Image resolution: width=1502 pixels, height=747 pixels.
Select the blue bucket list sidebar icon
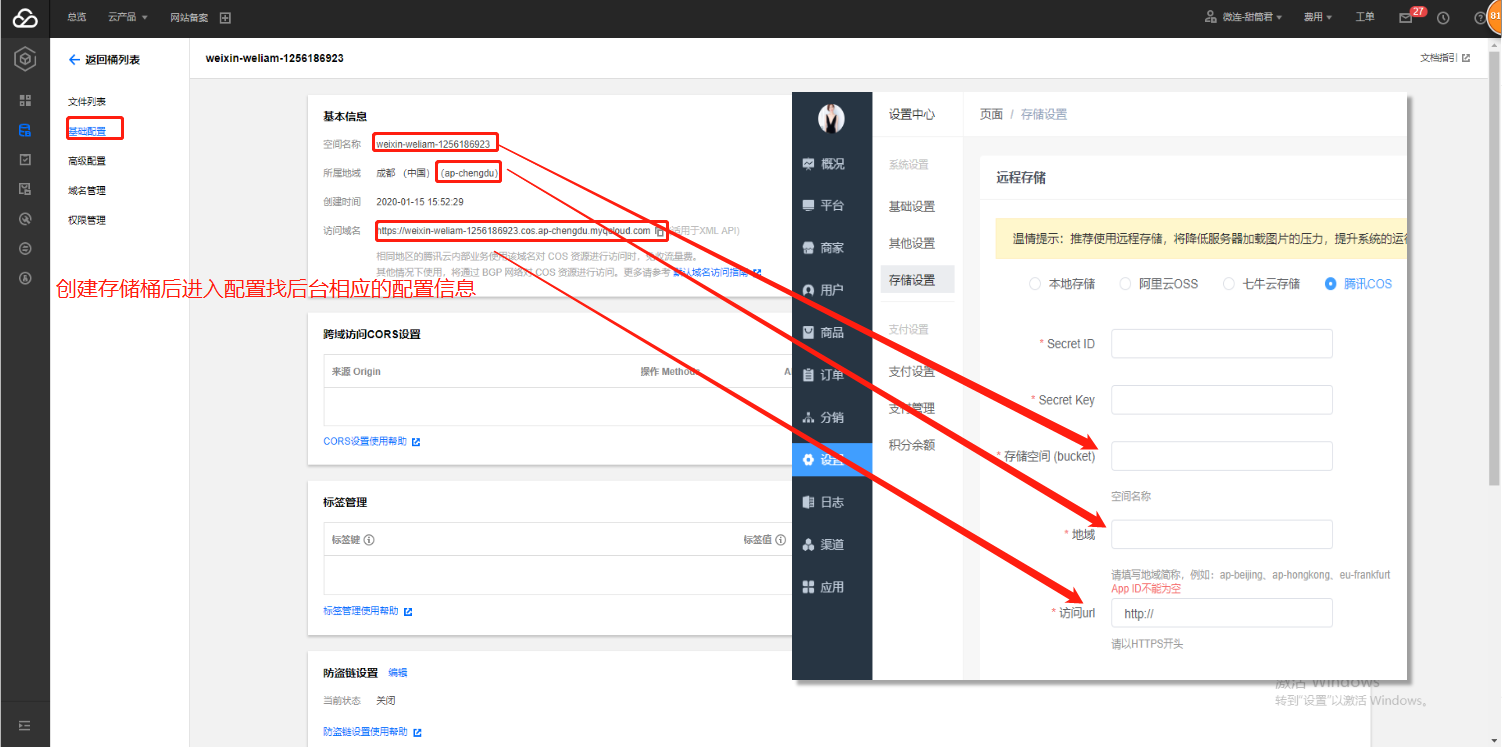[25, 130]
